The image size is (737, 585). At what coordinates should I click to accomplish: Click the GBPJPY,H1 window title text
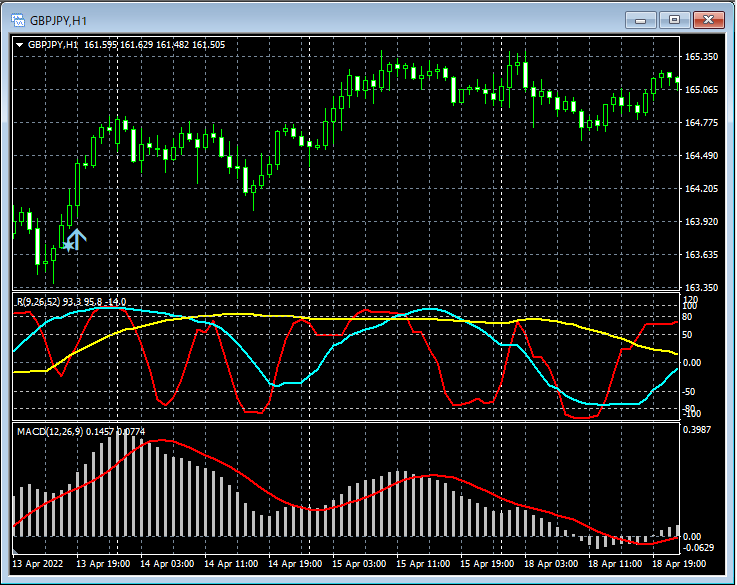point(58,19)
